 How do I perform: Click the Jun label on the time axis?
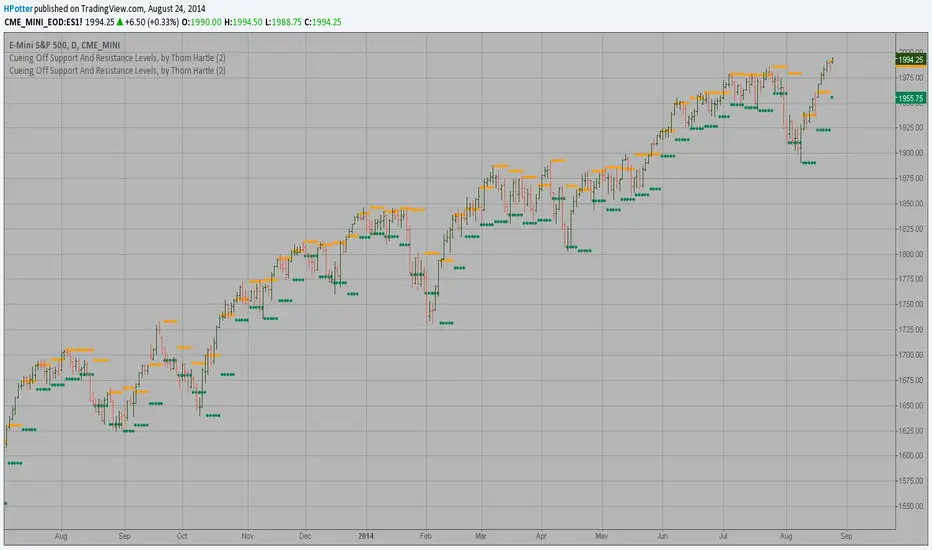coord(662,536)
